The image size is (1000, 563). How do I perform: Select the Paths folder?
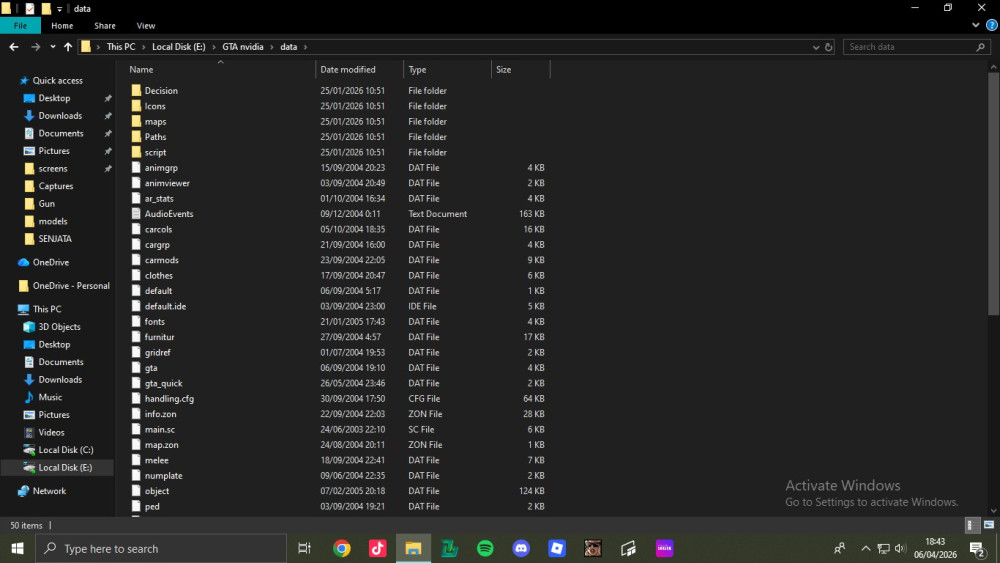(x=155, y=136)
